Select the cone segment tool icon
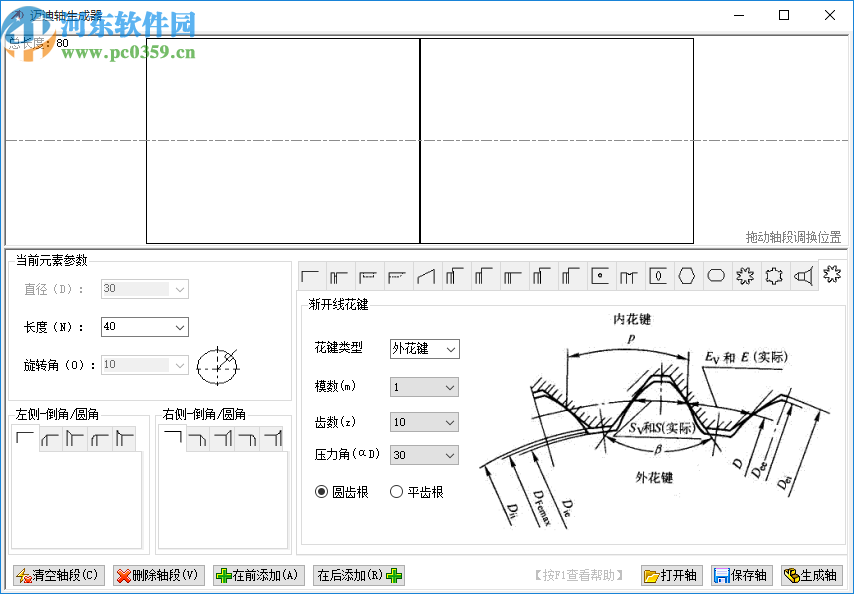The height and width of the screenshot is (594, 854). point(425,275)
